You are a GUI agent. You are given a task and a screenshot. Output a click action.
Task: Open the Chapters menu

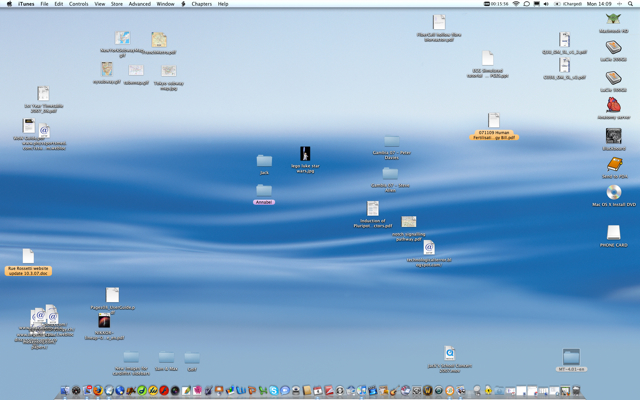[x=202, y=4]
